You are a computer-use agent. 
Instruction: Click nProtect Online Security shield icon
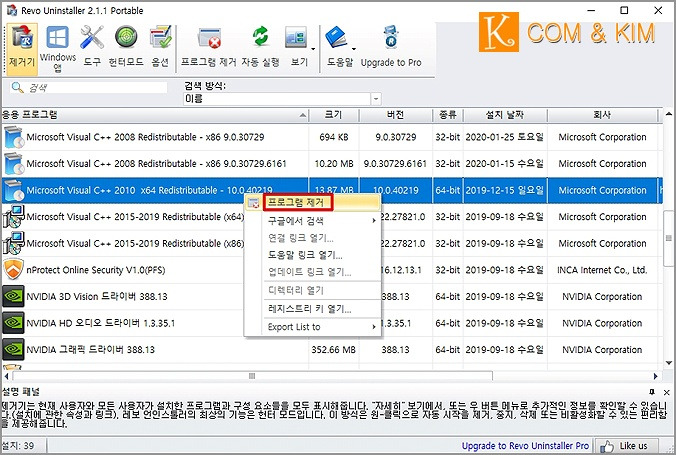click(x=13, y=270)
